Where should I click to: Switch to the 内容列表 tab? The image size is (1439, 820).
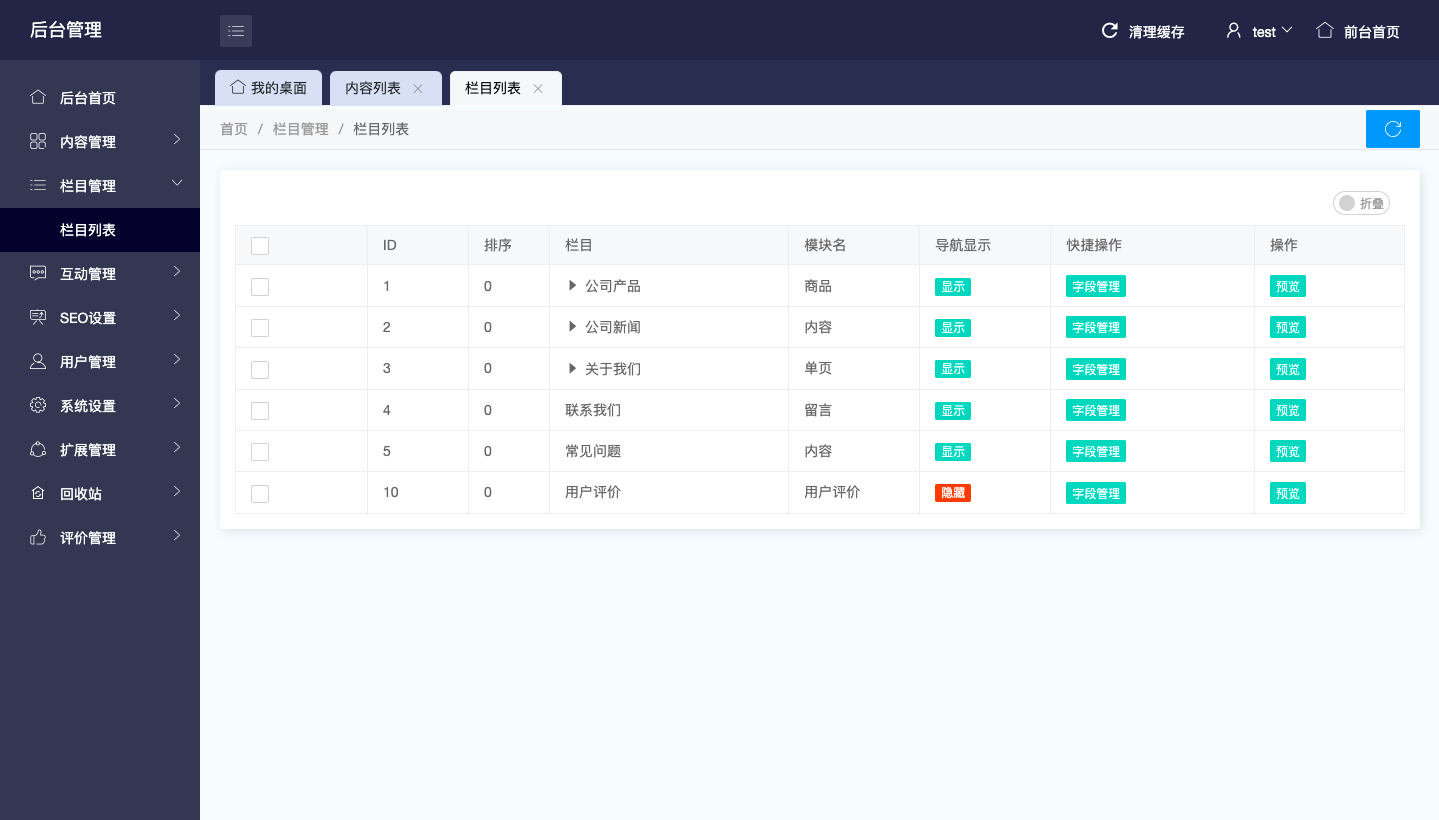(x=373, y=88)
